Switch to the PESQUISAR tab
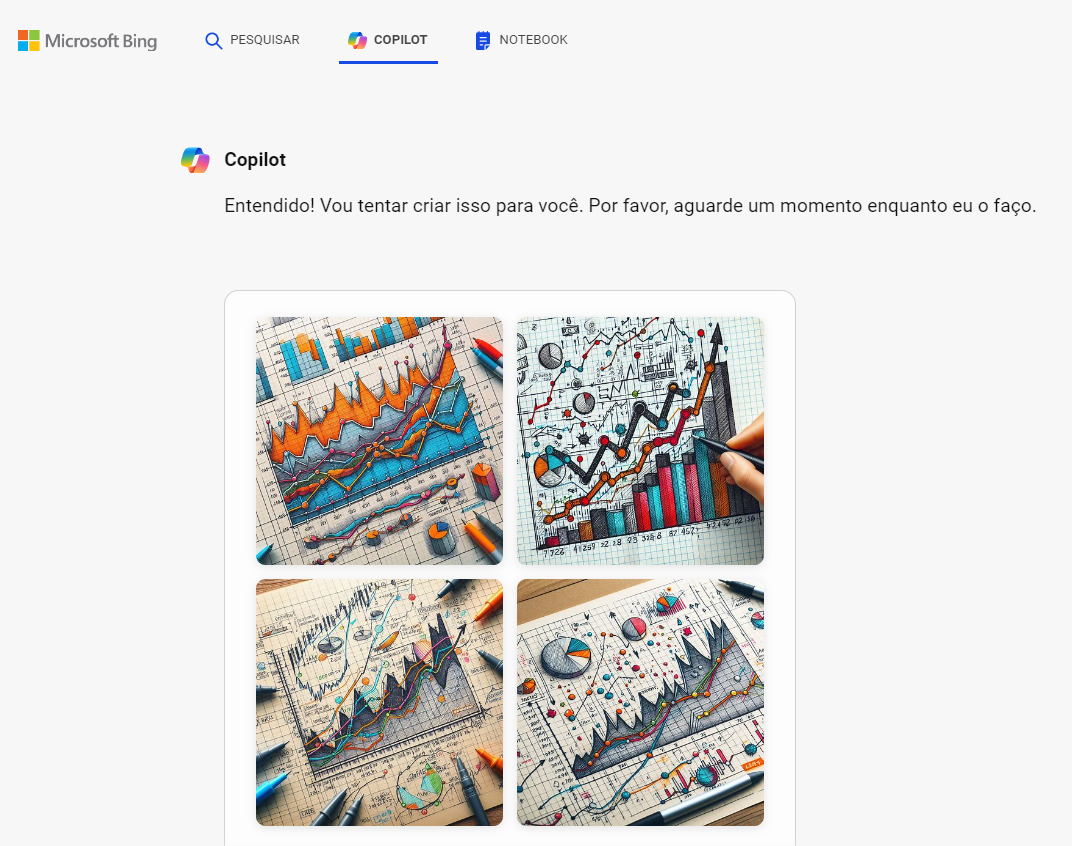Screen dimensions: 1072x846 tap(264, 40)
